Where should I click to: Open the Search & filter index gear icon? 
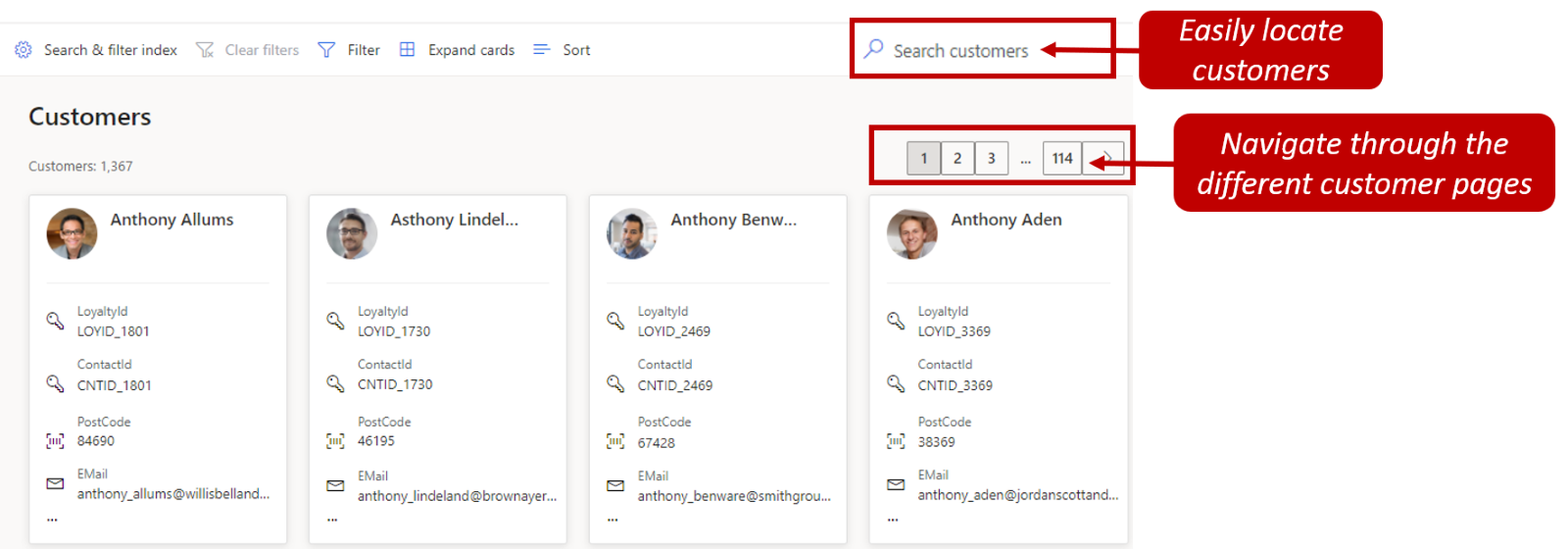[23, 50]
